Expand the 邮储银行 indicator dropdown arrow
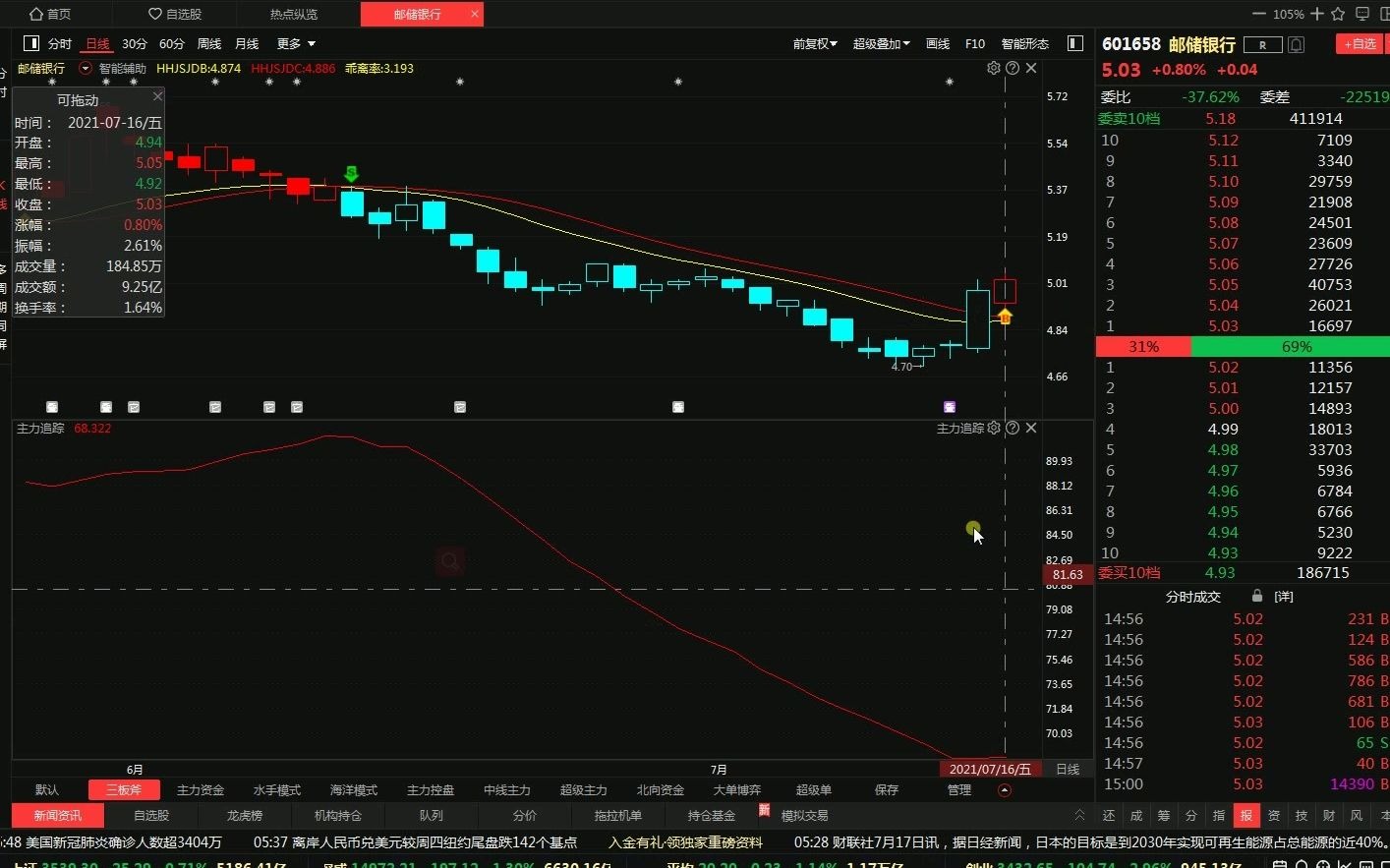The width and height of the screenshot is (1390, 868). (86, 68)
